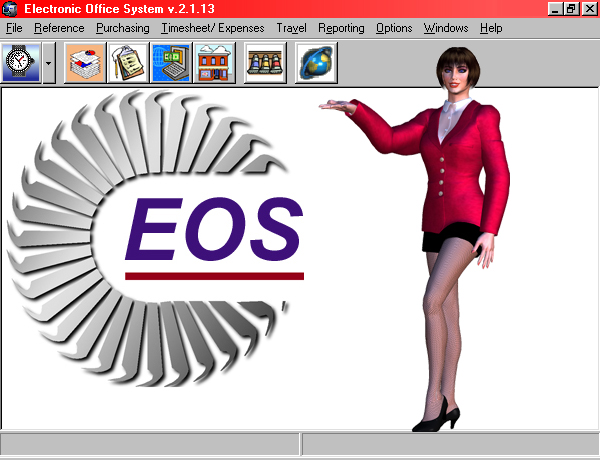
Task: Minimize the Electronic Office System window
Action: (x=555, y=9)
